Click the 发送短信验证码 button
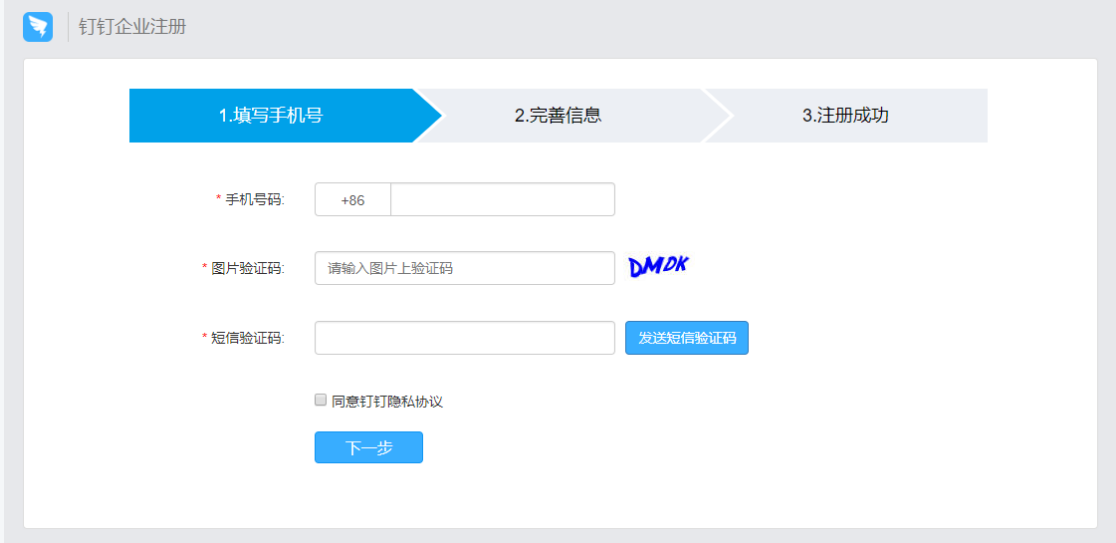1116x543 pixels. point(687,338)
